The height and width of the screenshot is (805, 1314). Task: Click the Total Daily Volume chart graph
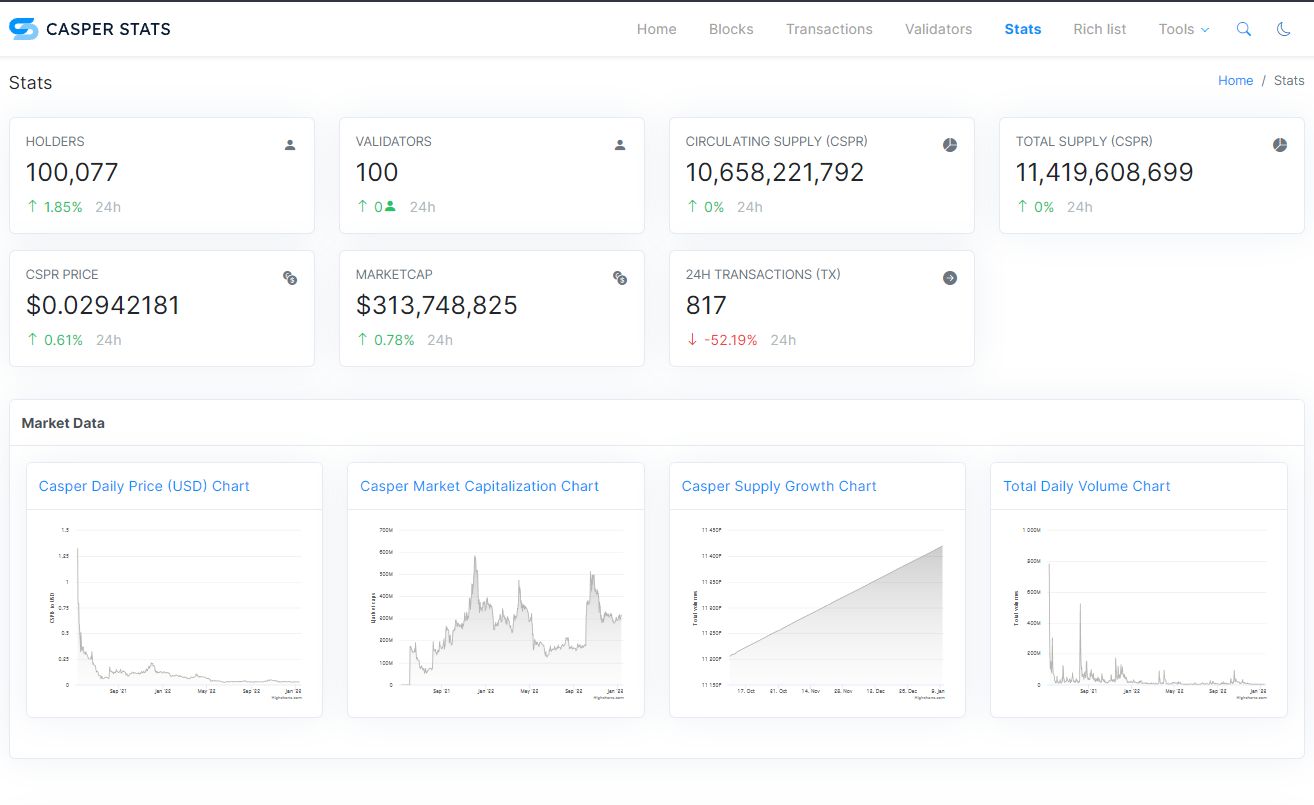click(x=1140, y=610)
